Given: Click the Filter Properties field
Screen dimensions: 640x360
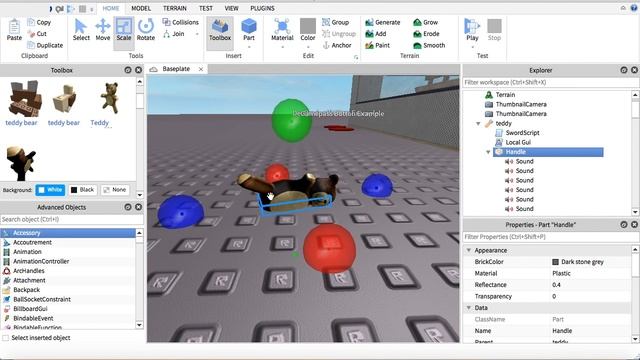Looking at the screenshot, I should point(551,237).
